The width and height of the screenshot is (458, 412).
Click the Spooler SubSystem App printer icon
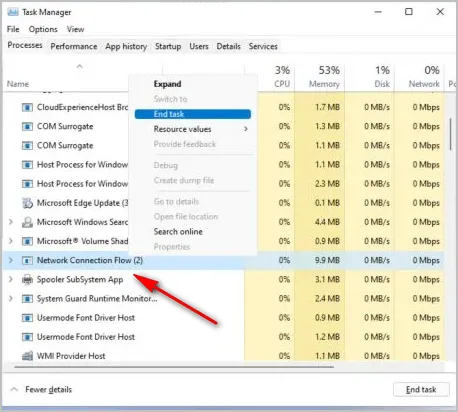(x=27, y=280)
